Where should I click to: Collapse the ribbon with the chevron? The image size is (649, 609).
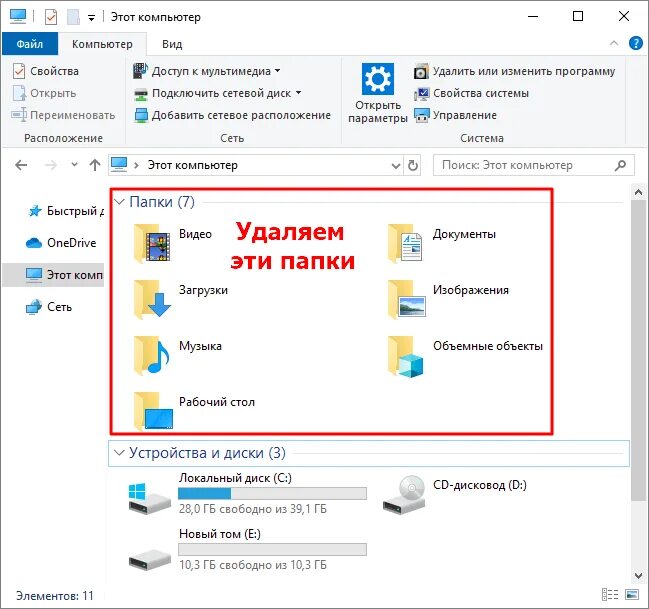[614, 43]
